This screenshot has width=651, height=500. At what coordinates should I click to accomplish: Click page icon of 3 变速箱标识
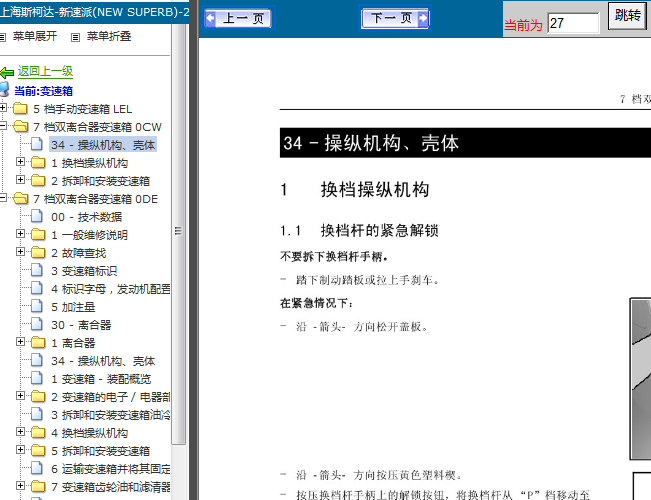(37, 270)
